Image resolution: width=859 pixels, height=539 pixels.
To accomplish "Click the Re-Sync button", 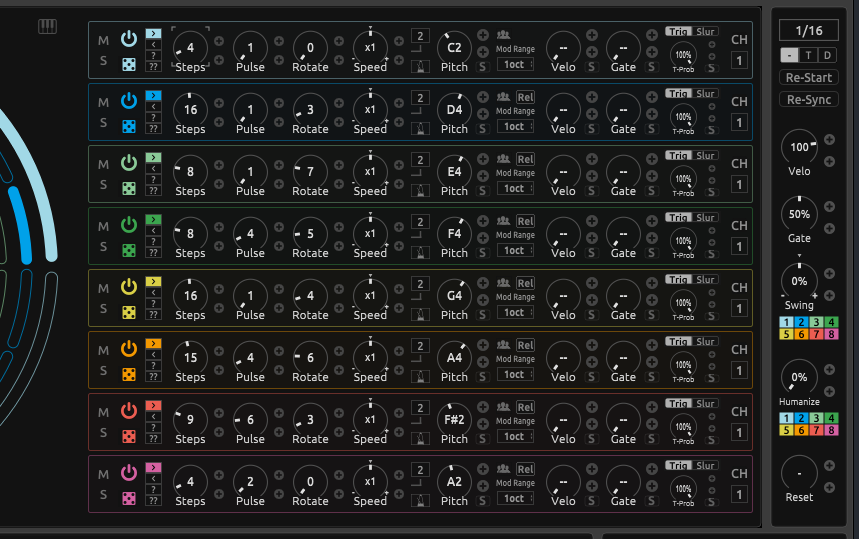I will (x=808, y=100).
